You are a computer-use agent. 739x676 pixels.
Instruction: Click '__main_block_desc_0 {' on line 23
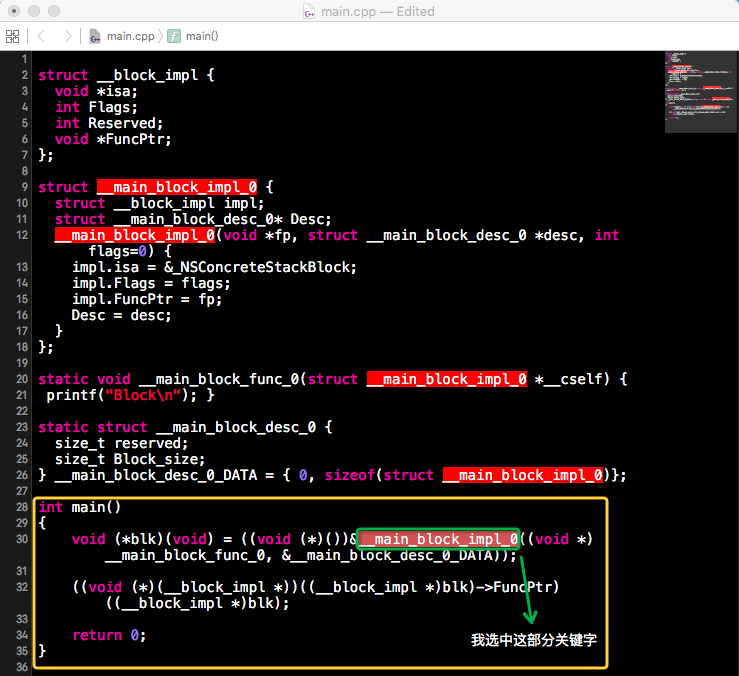click(244, 428)
